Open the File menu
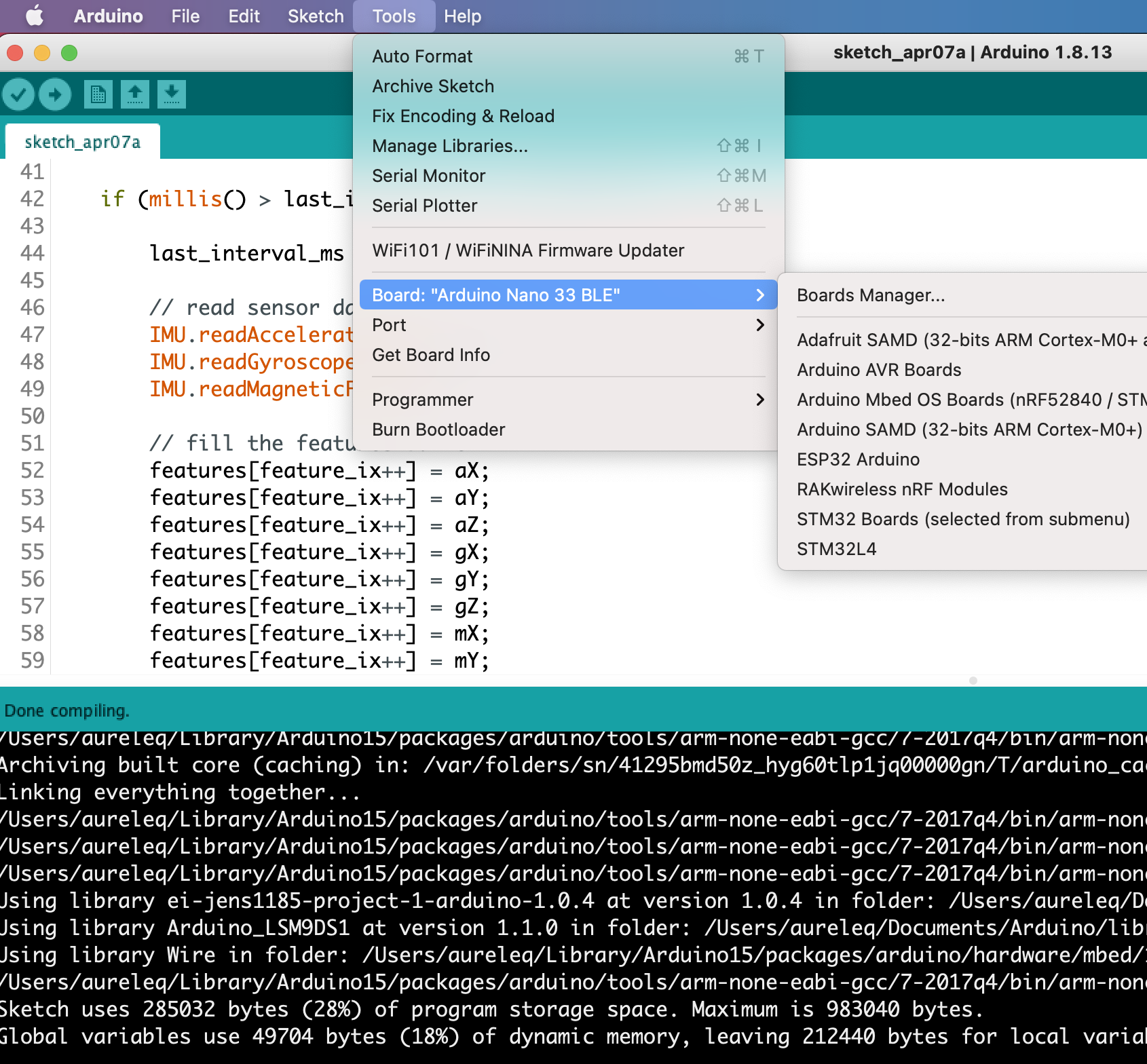This screenshot has width=1147, height=1064. [185, 16]
